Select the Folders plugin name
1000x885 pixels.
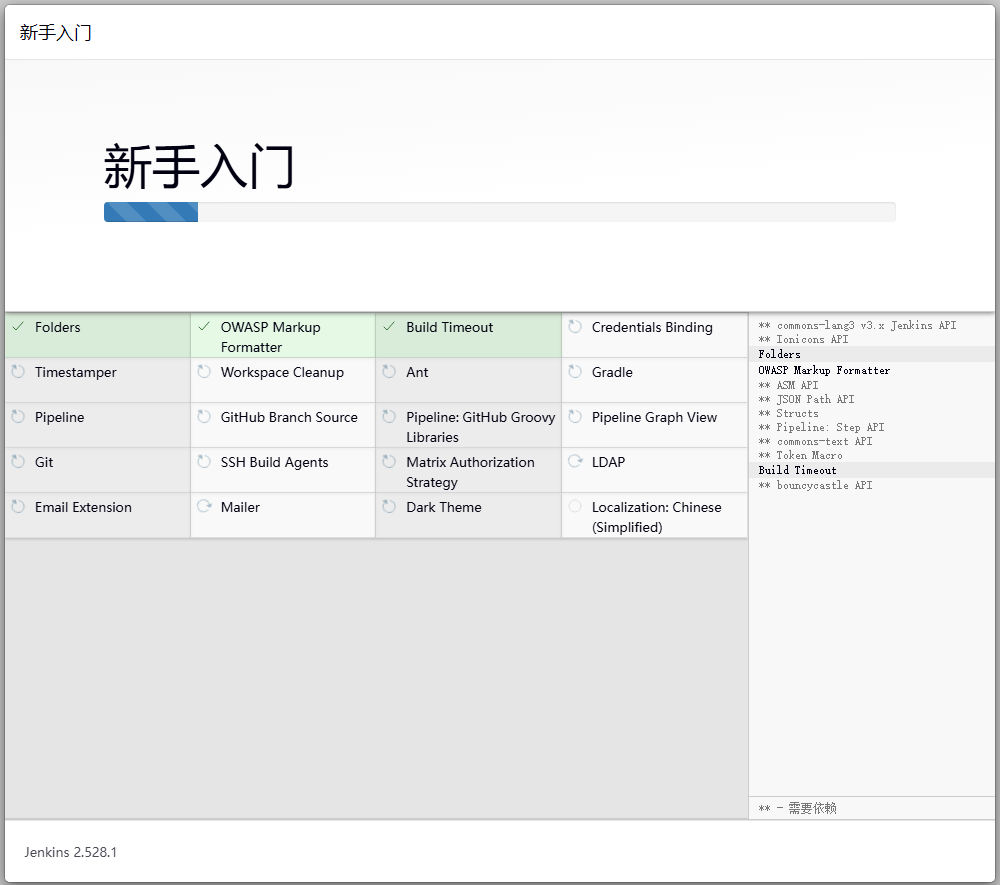(57, 327)
